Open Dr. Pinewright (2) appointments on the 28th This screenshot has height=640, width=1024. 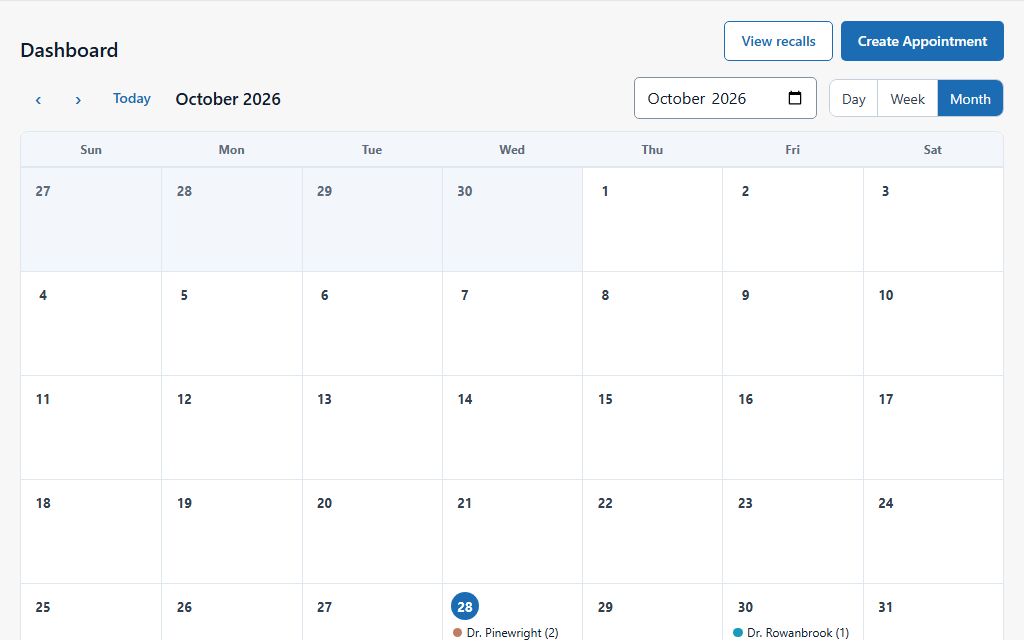pos(506,632)
